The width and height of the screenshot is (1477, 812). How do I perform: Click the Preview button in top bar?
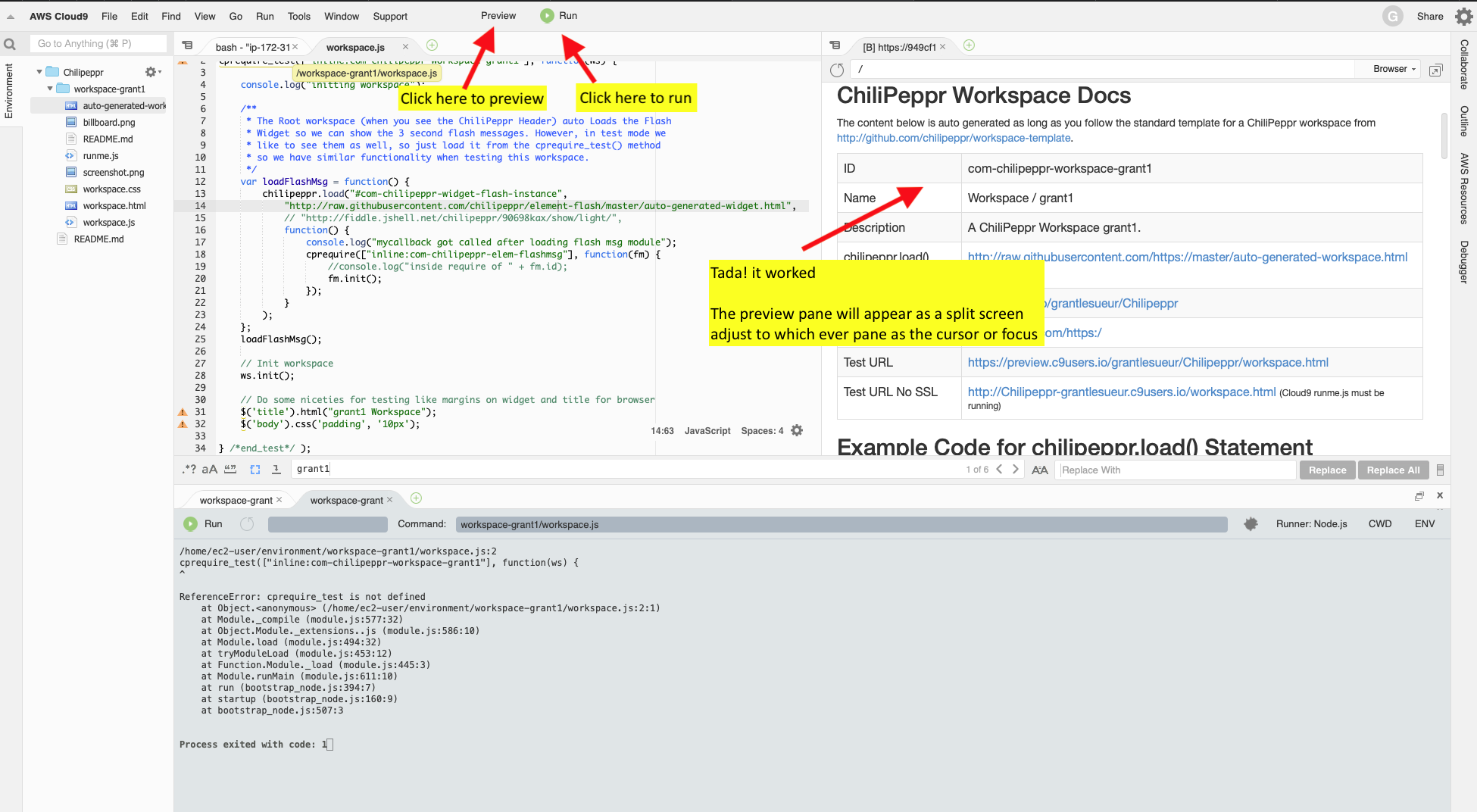point(498,15)
